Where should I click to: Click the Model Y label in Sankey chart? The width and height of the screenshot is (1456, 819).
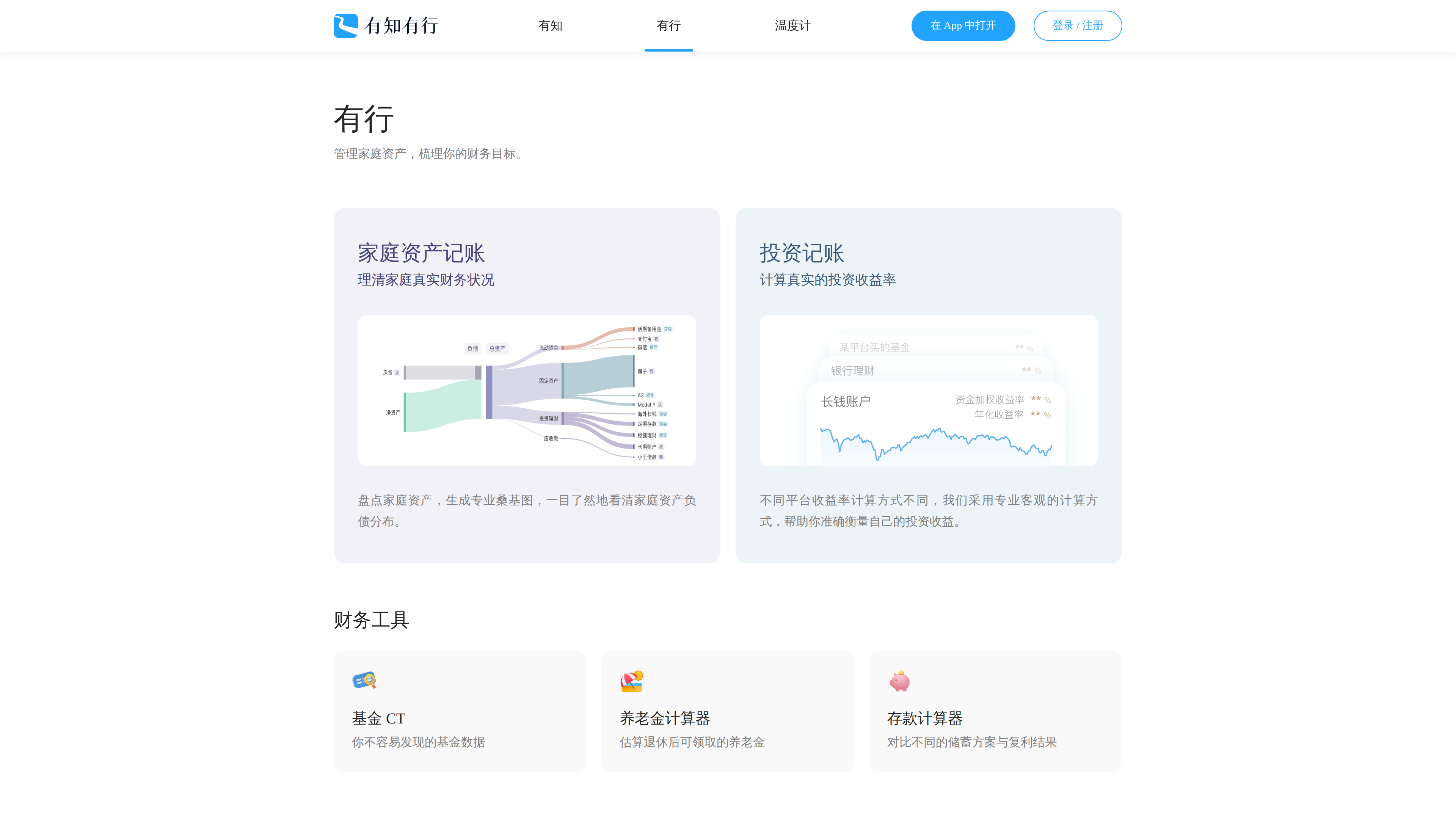646,405
